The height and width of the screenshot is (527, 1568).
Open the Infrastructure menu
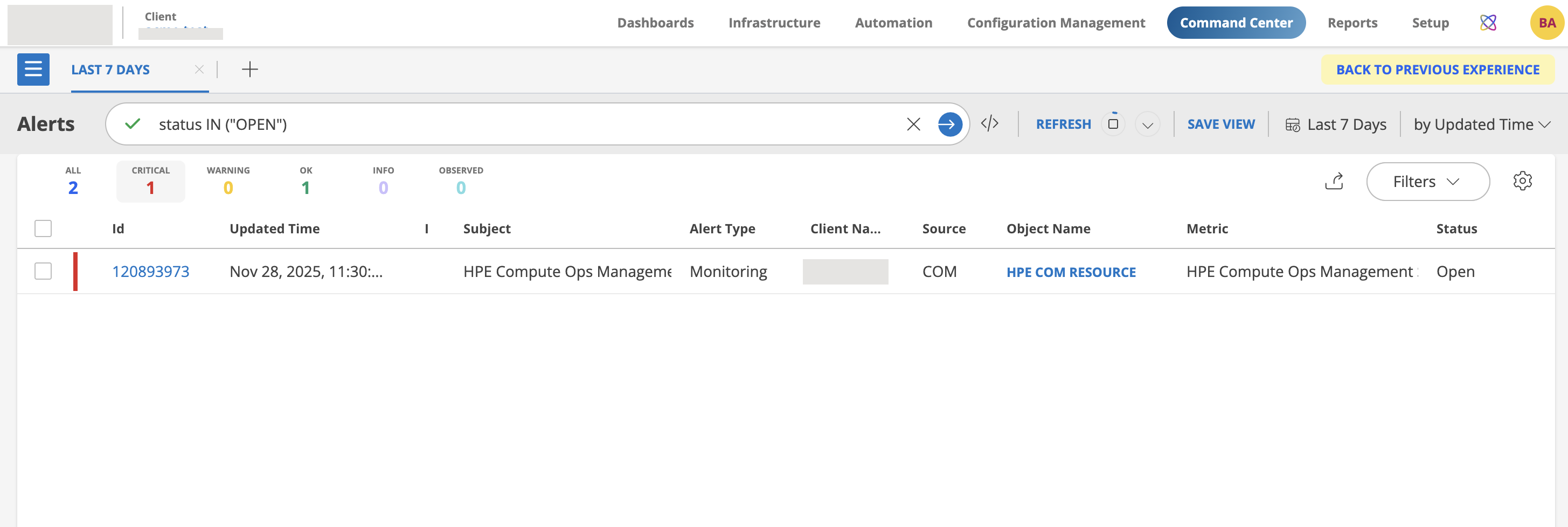[774, 23]
